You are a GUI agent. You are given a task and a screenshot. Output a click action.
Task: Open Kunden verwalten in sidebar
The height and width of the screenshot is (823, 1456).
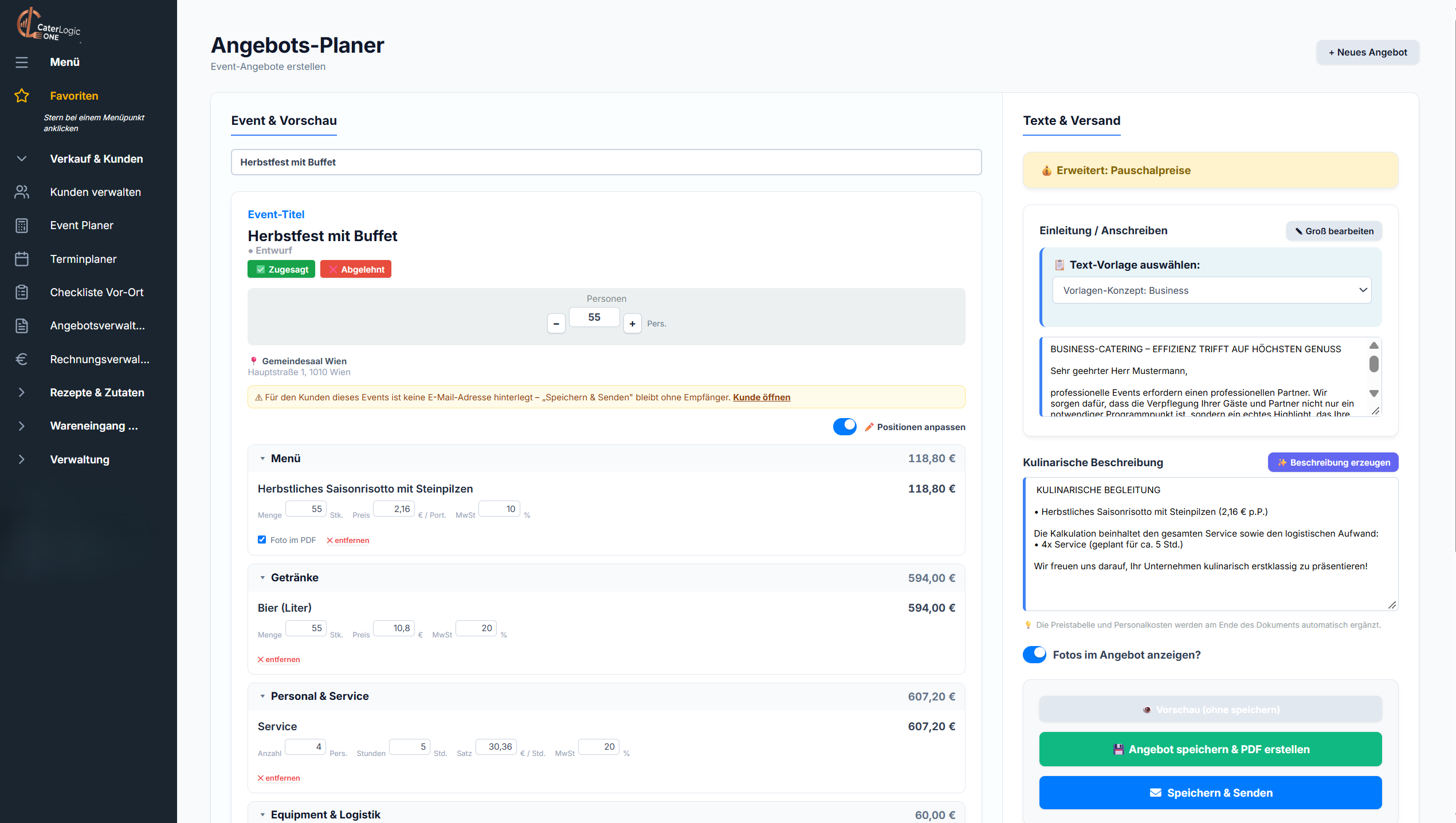[95, 192]
